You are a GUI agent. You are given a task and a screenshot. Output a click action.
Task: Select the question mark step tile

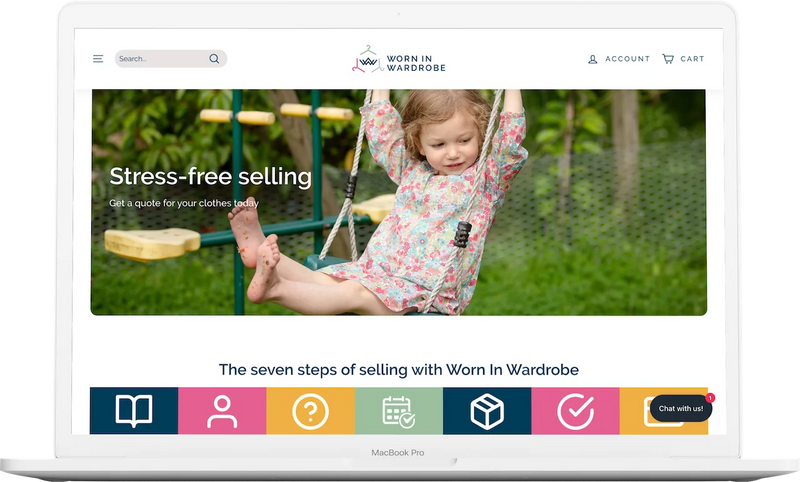pos(310,411)
